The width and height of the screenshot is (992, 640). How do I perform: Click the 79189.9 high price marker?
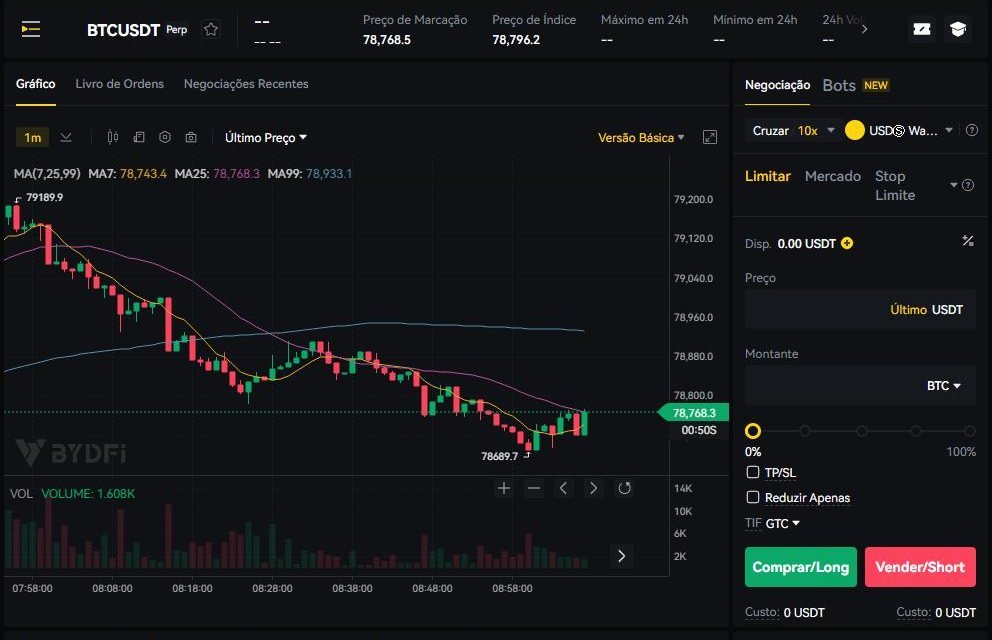[x=44, y=197]
